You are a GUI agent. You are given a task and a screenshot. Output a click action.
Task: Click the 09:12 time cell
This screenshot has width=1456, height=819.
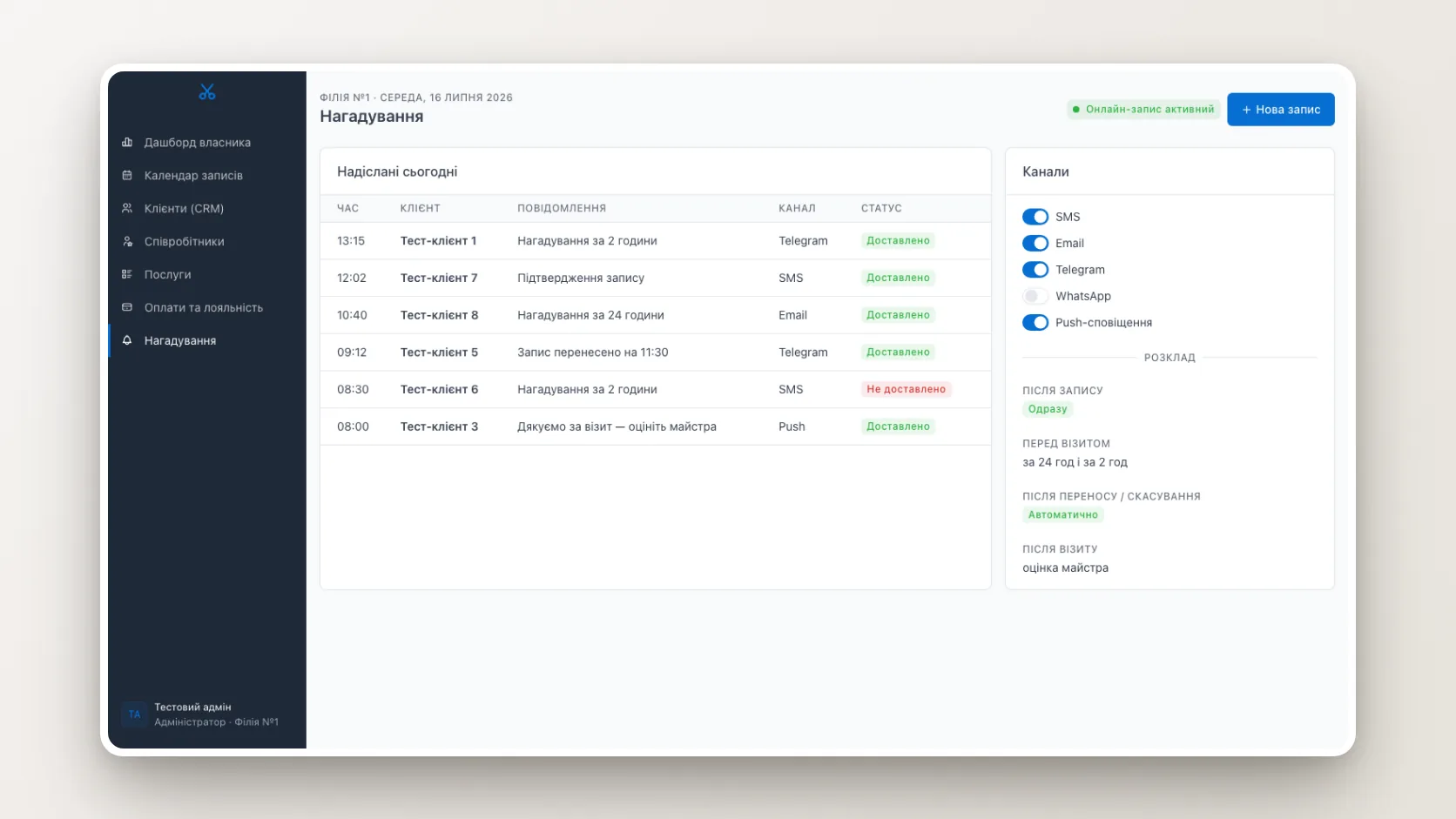click(352, 352)
